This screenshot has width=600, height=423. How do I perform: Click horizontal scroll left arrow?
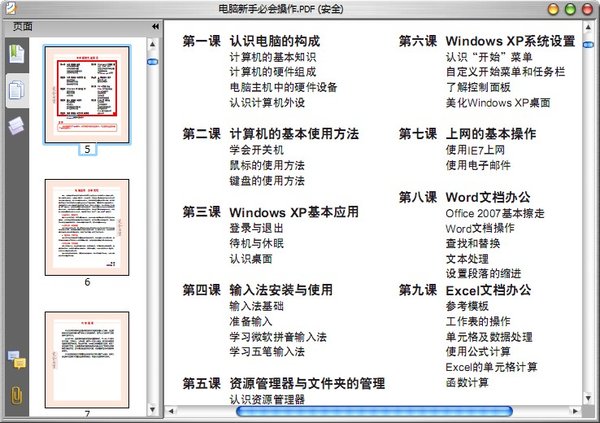[x=171, y=411]
